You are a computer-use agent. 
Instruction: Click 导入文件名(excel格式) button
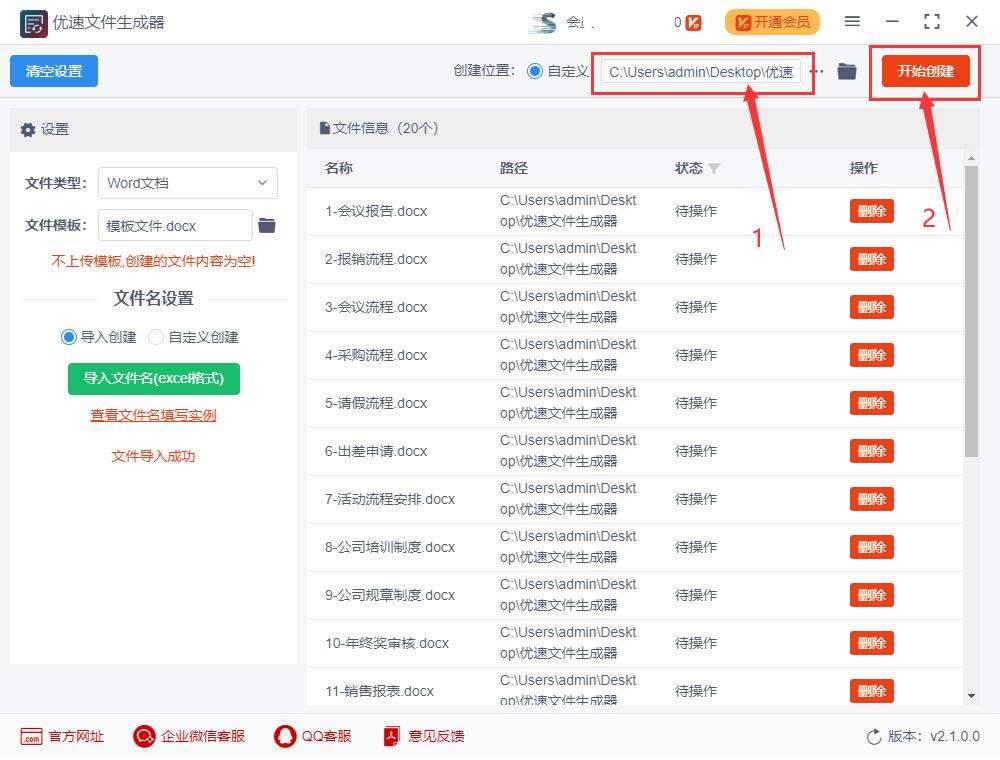click(x=154, y=379)
